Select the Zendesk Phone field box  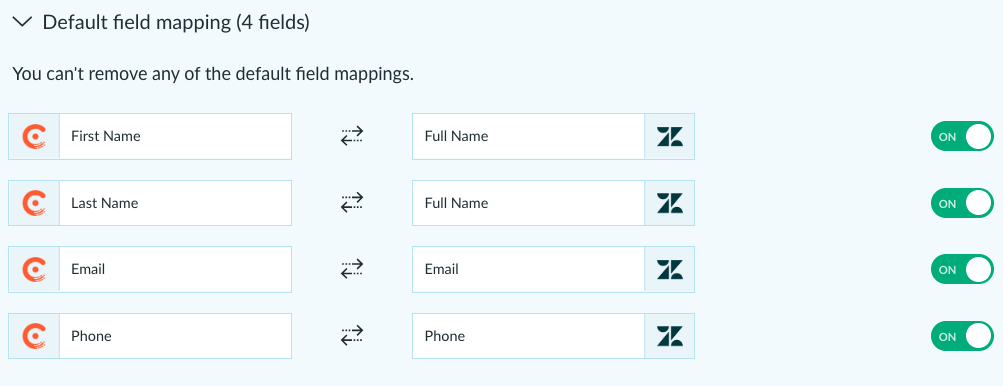point(553,336)
